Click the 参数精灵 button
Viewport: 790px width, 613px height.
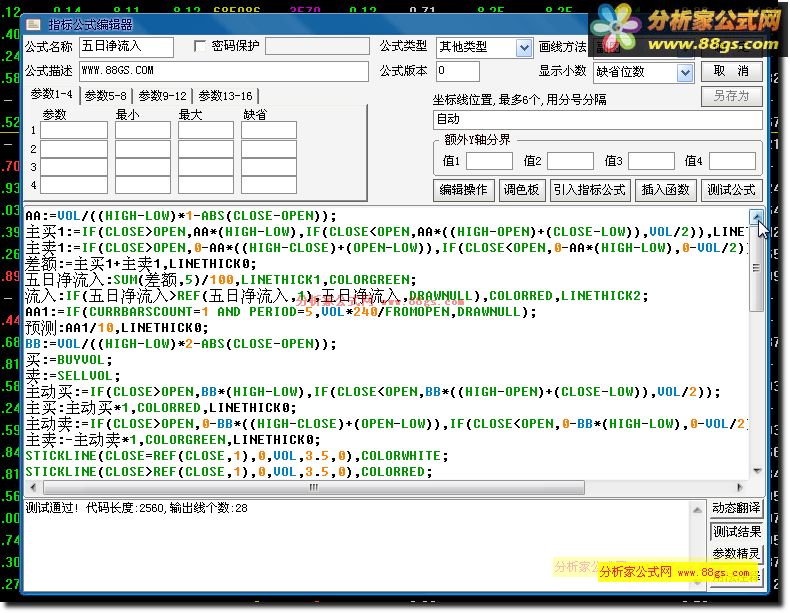(x=736, y=554)
